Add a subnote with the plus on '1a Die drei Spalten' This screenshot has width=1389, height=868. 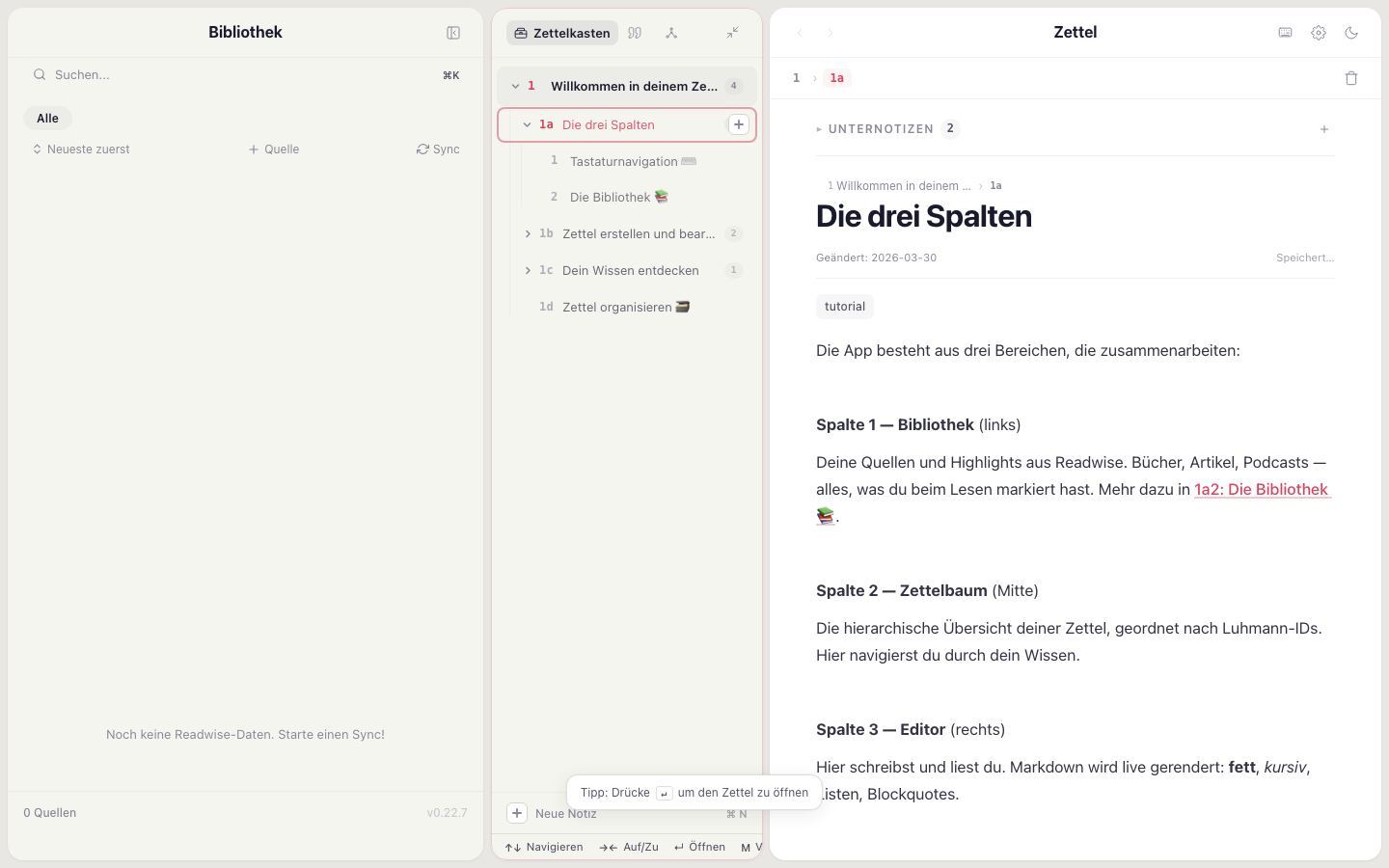pyautogui.click(x=738, y=124)
